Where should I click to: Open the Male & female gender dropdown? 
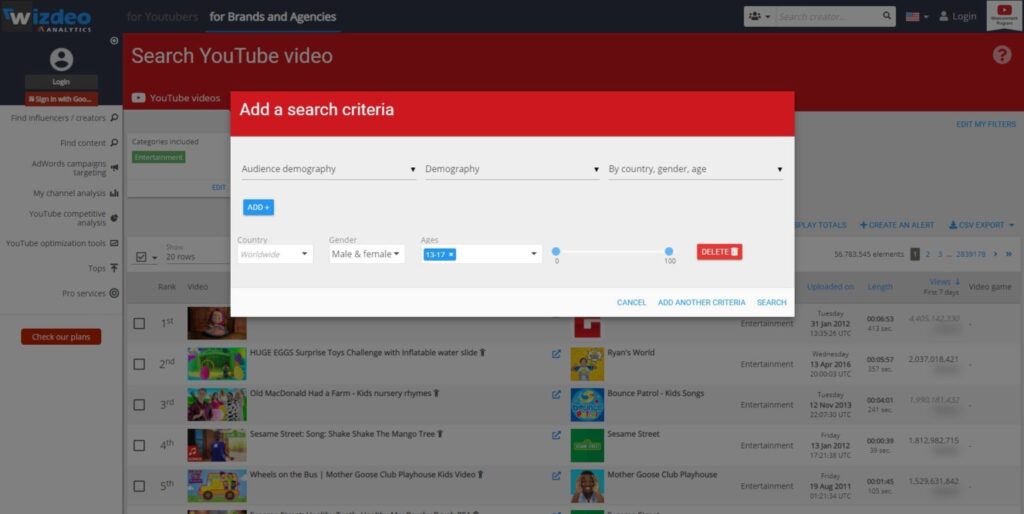(x=366, y=254)
